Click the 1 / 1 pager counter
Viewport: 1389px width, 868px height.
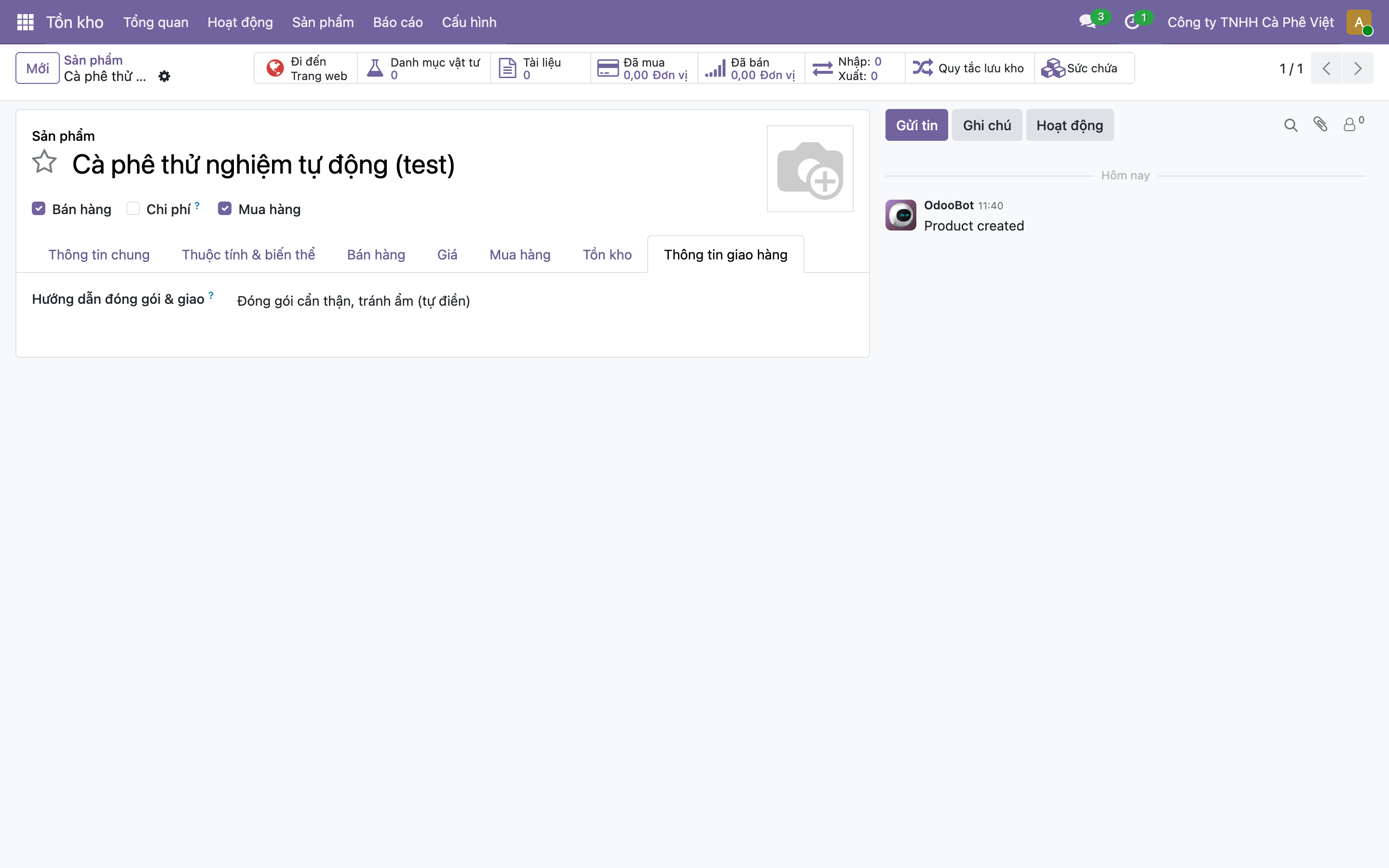(1291, 69)
